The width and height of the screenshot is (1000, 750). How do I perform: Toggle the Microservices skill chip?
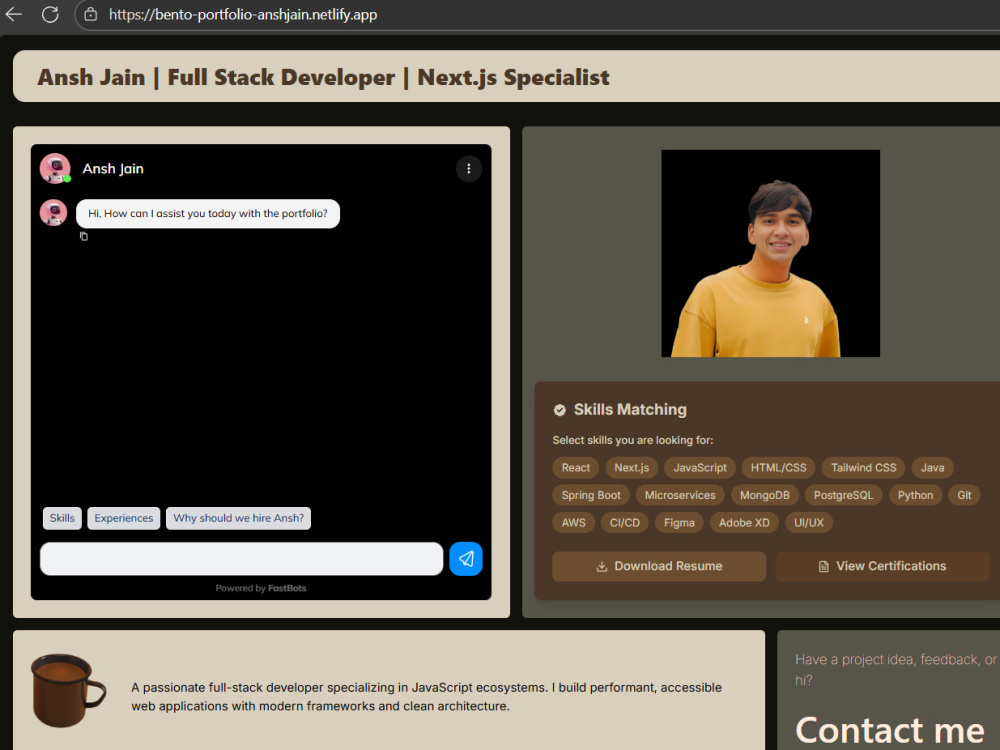(680, 495)
